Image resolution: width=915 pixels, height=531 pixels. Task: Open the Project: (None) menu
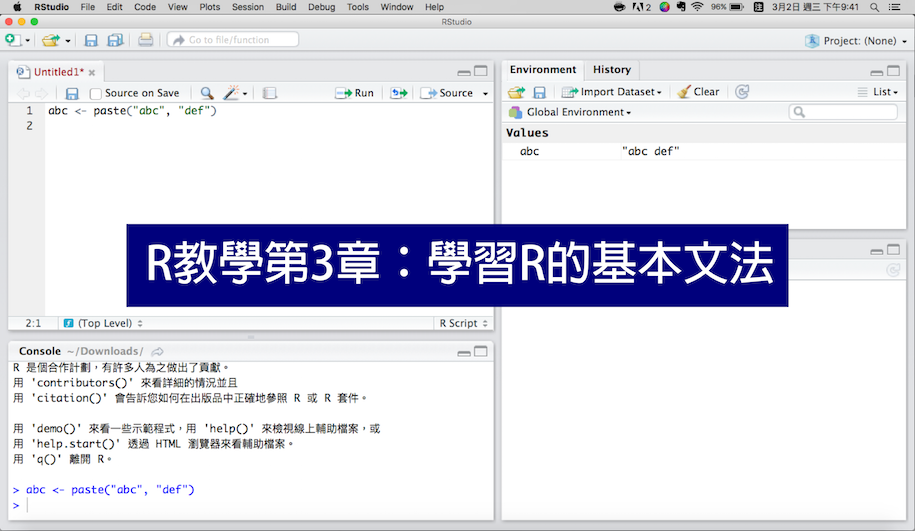(x=856, y=41)
